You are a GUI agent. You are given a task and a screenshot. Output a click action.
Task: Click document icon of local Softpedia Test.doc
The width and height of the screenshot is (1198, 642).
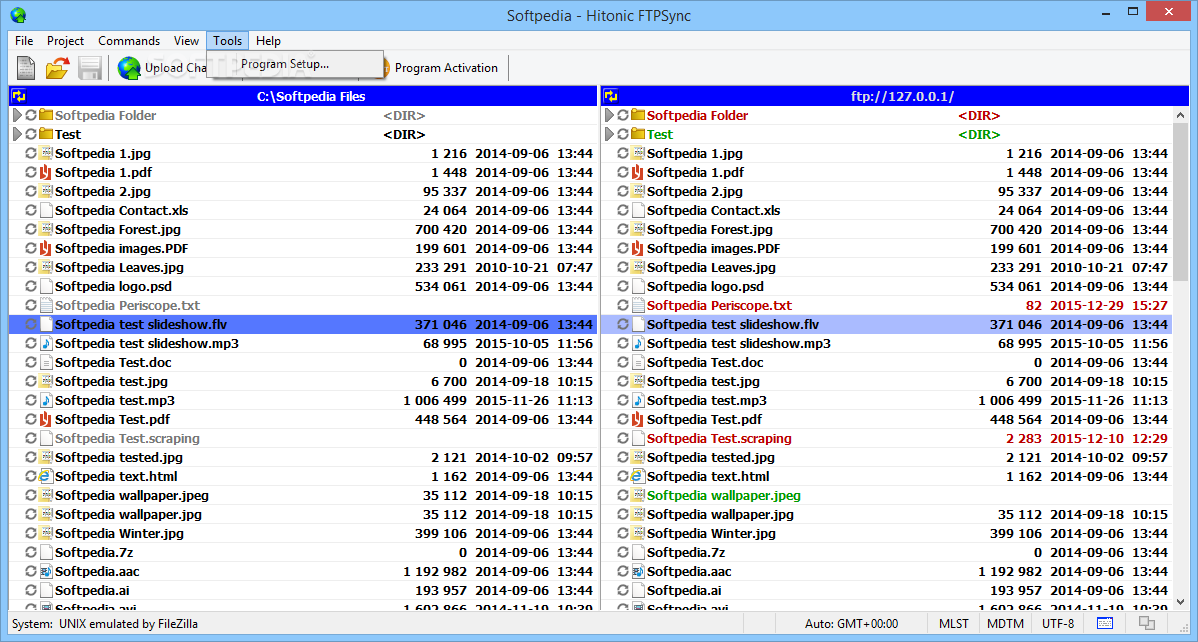pyautogui.click(x=46, y=362)
